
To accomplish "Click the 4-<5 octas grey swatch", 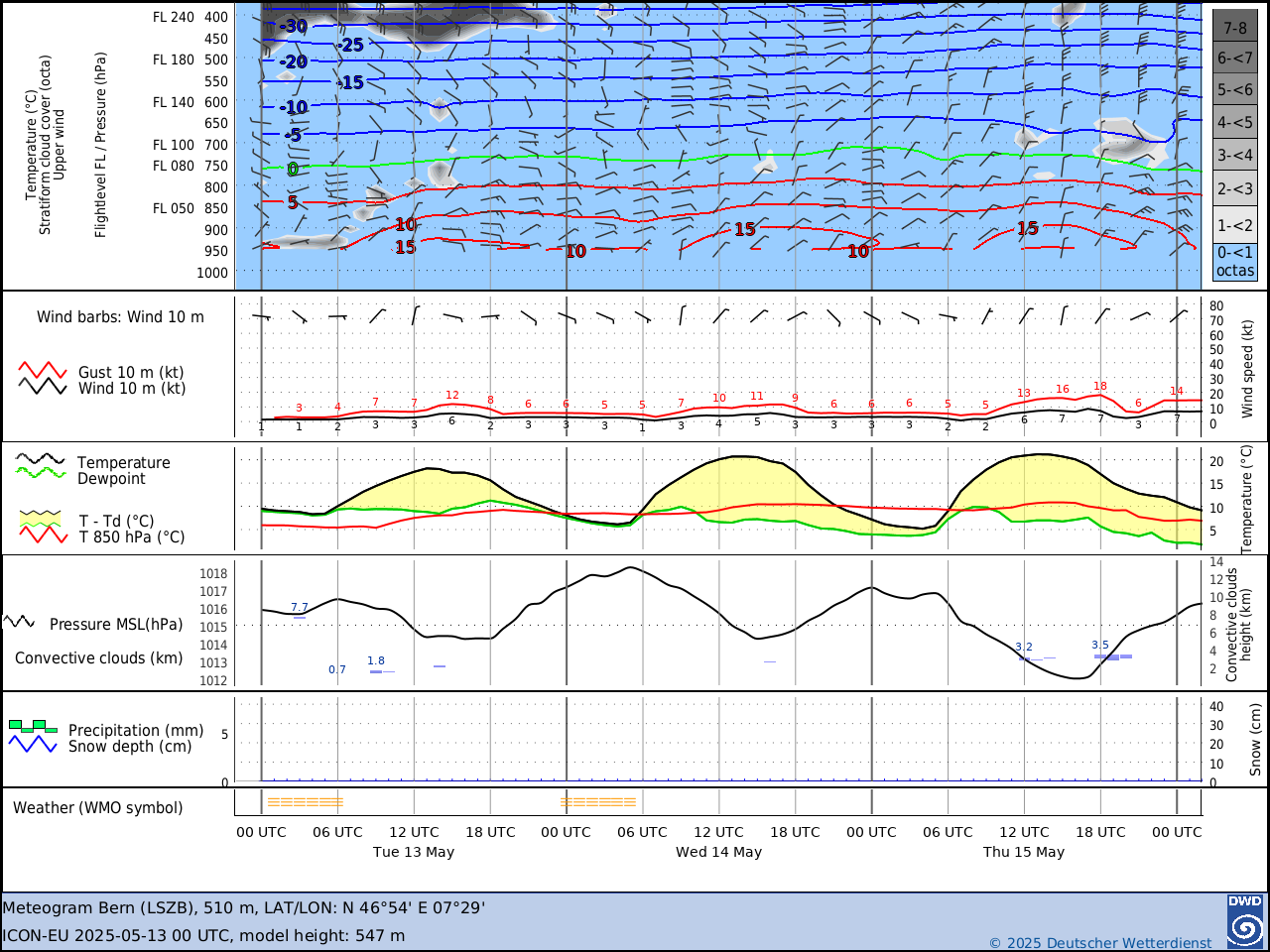I will point(1235,123).
